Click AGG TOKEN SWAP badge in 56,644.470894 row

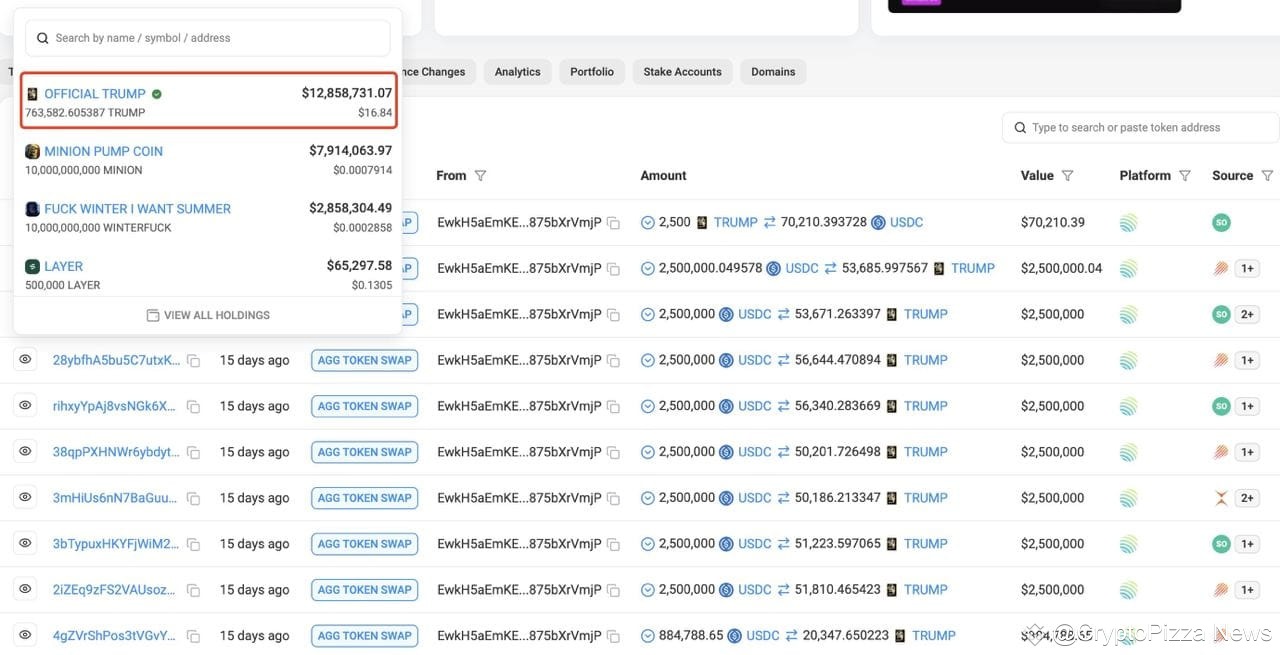365,360
